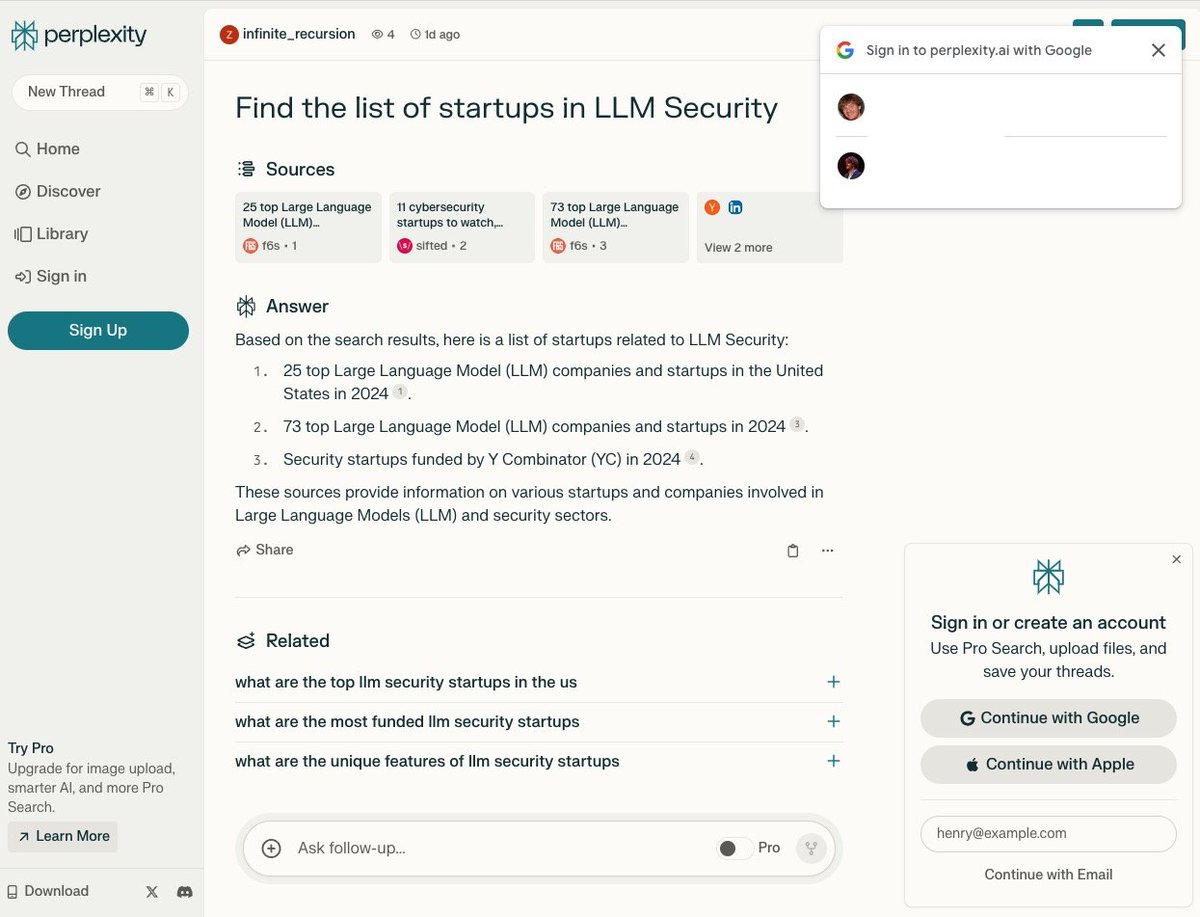Open a New Thread
1200x917 pixels.
click(99, 92)
